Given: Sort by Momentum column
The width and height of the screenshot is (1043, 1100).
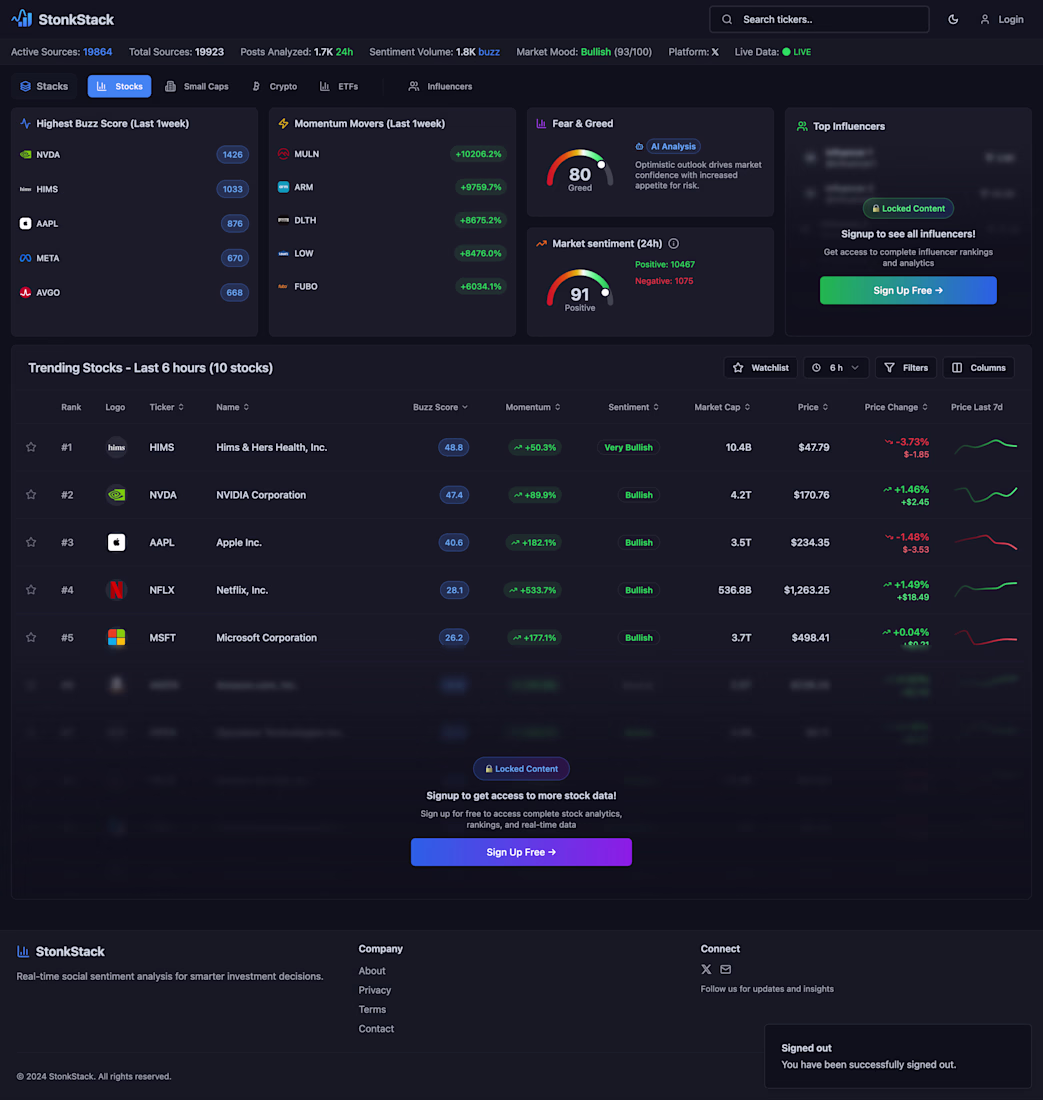Looking at the screenshot, I should [532, 407].
